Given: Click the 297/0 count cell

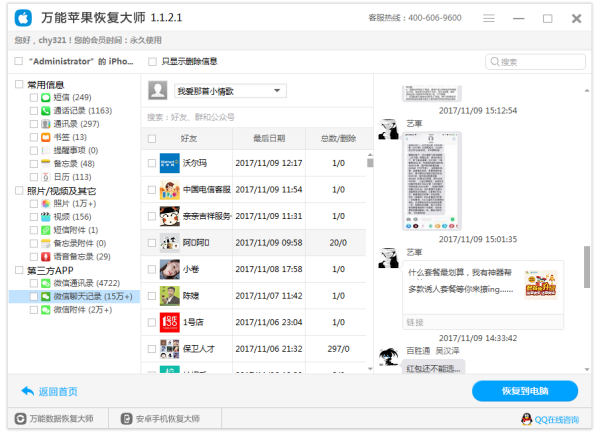Looking at the screenshot, I should pyautogui.click(x=338, y=349).
